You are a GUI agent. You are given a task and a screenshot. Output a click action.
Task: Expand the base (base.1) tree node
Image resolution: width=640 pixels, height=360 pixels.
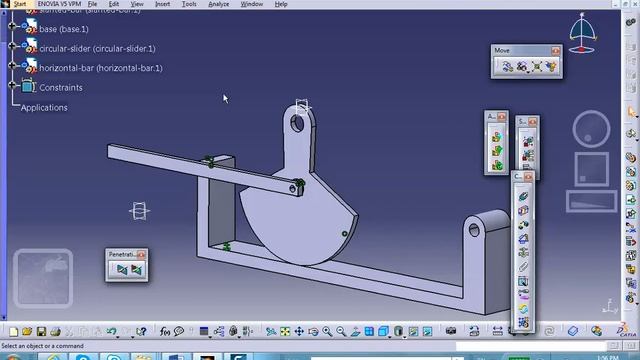coord(12,26)
